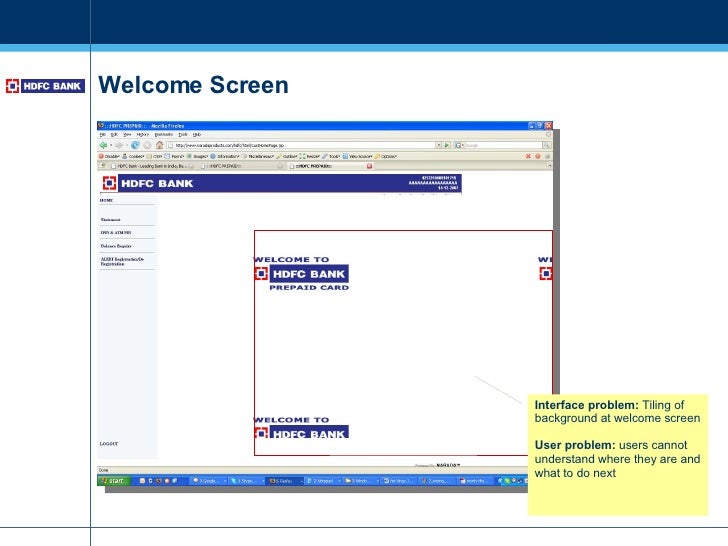Expand the Information developer menu
The image size is (728, 546).
point(225,156)
